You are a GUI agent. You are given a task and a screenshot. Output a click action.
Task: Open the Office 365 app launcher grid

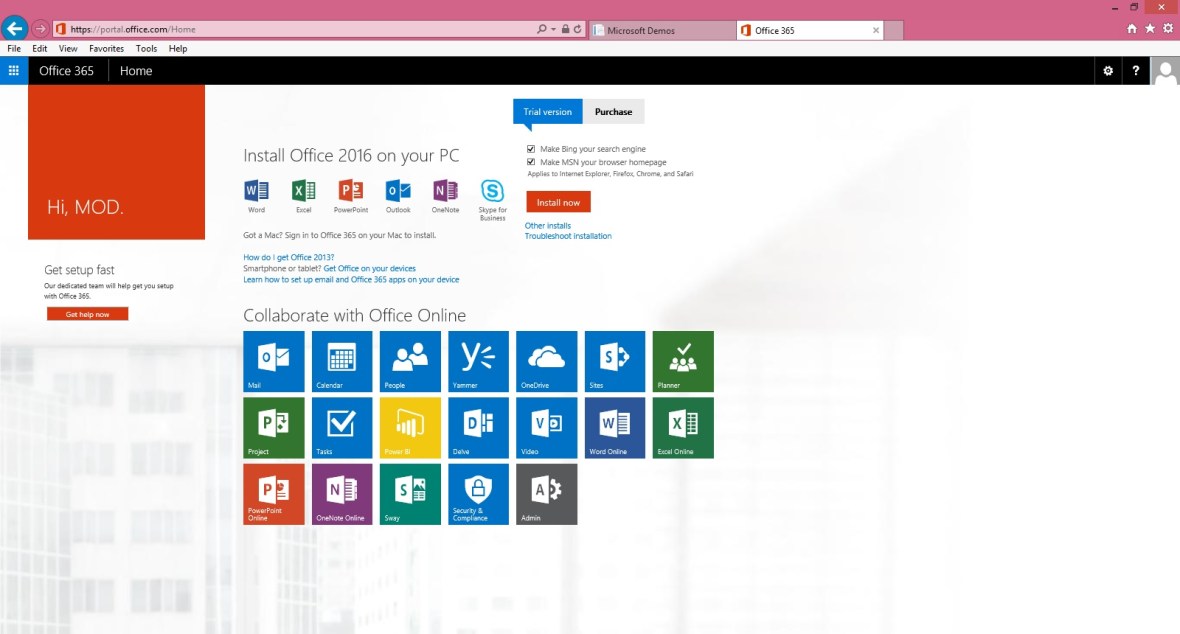[x=14, y=71]
